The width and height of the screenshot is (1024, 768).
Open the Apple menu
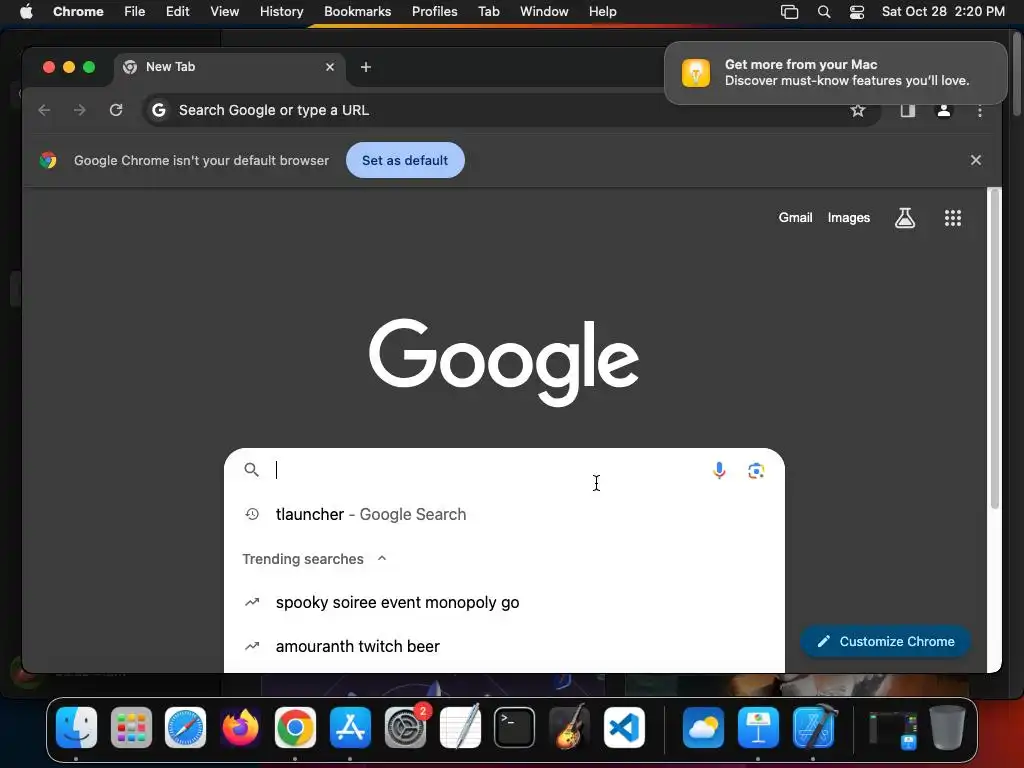point(26,12)
